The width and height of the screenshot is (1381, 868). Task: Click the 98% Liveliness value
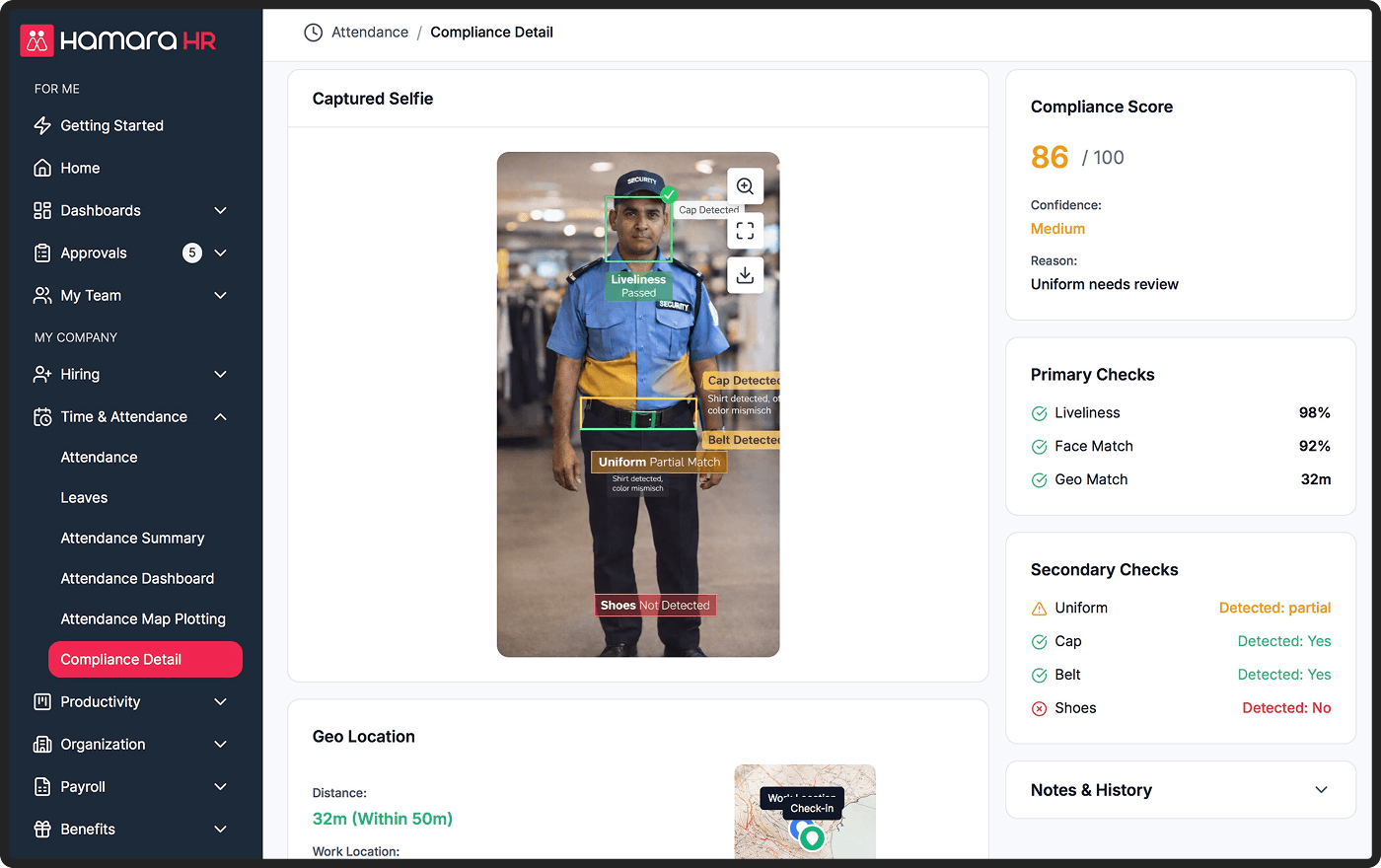[x=1315, y=412]
